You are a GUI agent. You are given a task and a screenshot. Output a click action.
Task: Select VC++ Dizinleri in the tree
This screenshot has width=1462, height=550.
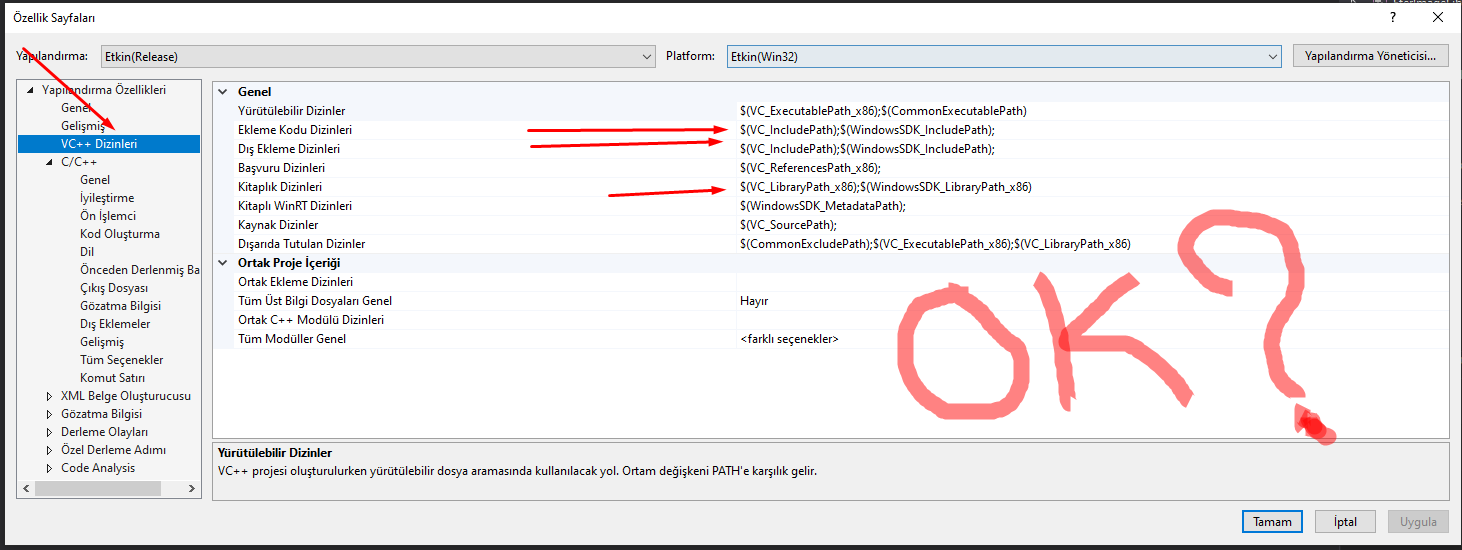pyautogui.click(x=99, y=144)
